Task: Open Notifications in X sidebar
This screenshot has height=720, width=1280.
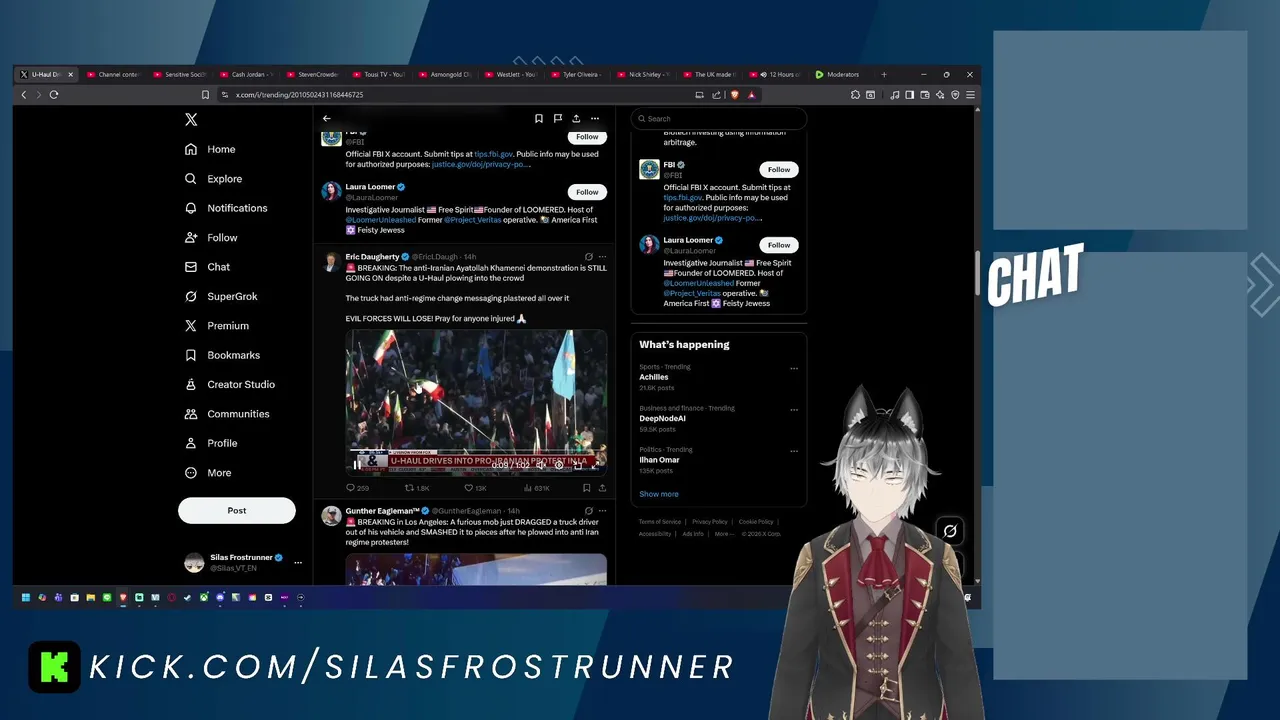Action: tap(226, 208)
